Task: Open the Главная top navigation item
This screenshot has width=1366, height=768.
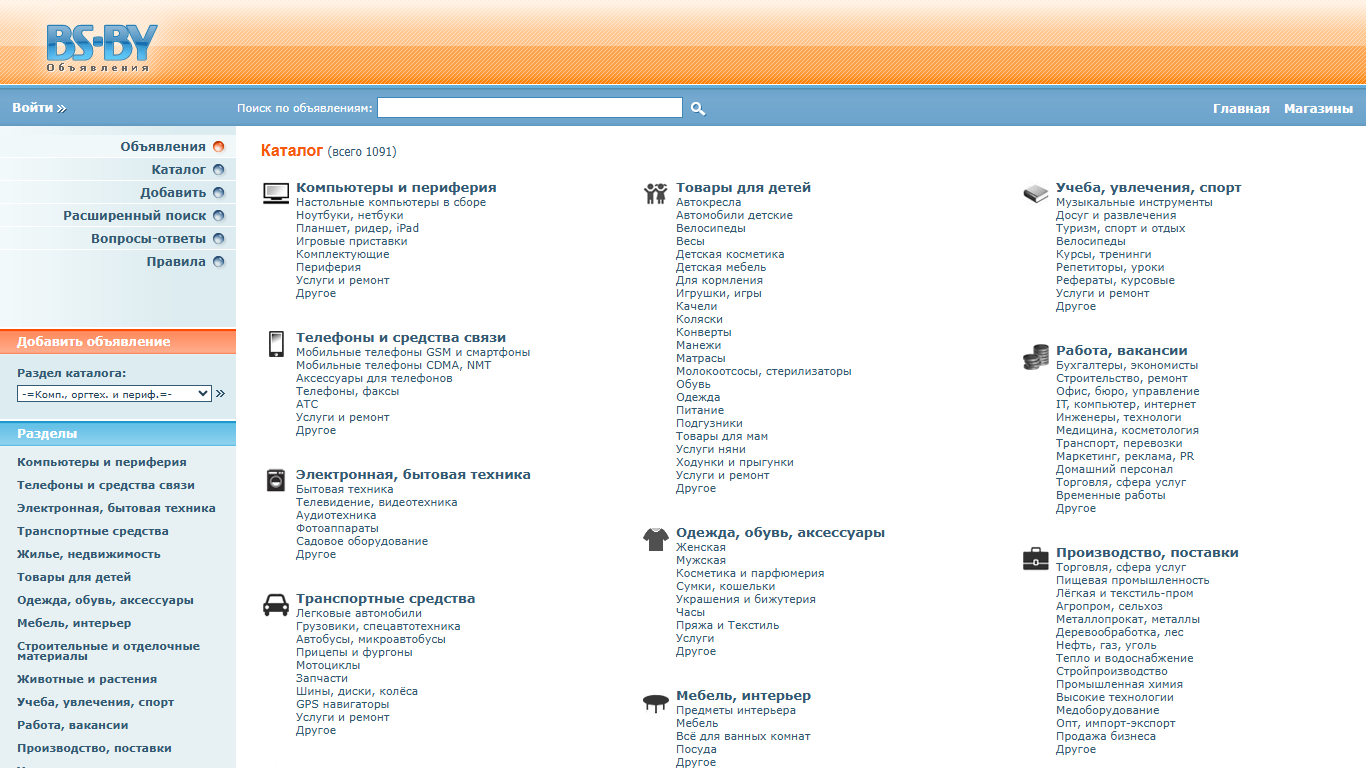Action: coord(1241,108)
